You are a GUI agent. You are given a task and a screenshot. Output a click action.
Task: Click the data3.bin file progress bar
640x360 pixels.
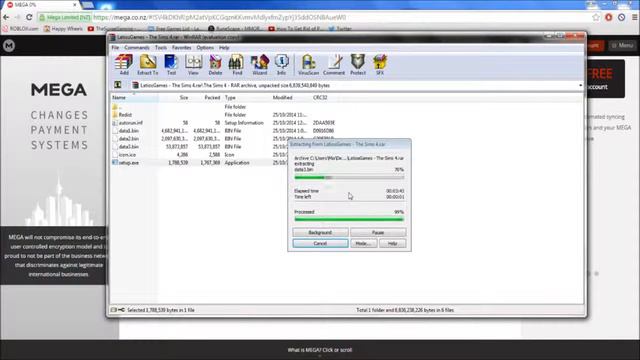[x=349, y=178]
